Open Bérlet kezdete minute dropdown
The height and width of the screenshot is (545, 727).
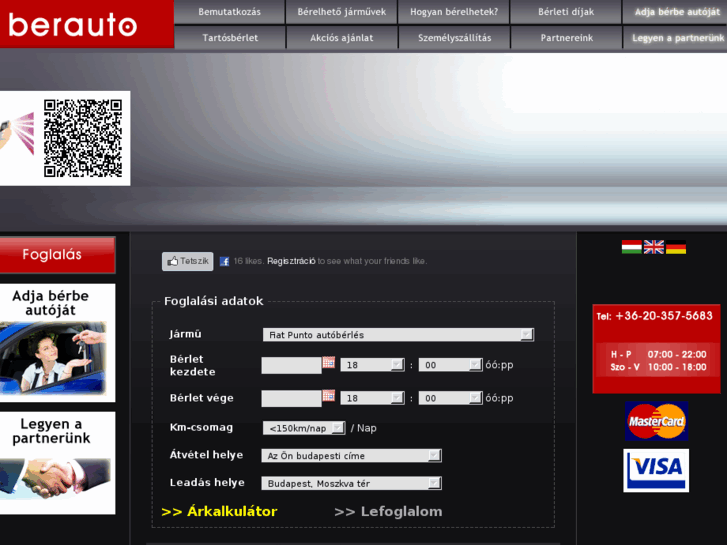[x=450, y=365]
